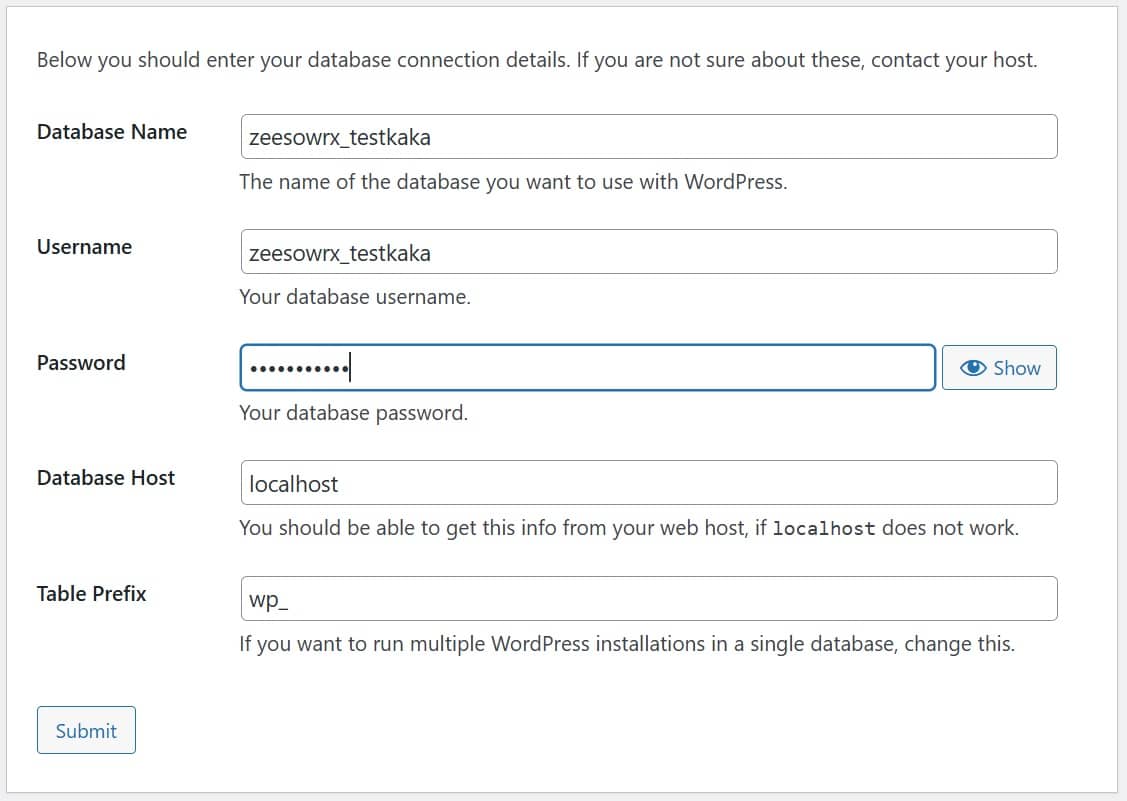The width and height of the screenshot is (1127, 801).
Task: Click the Table Prefix label
Action: [92, 593]
